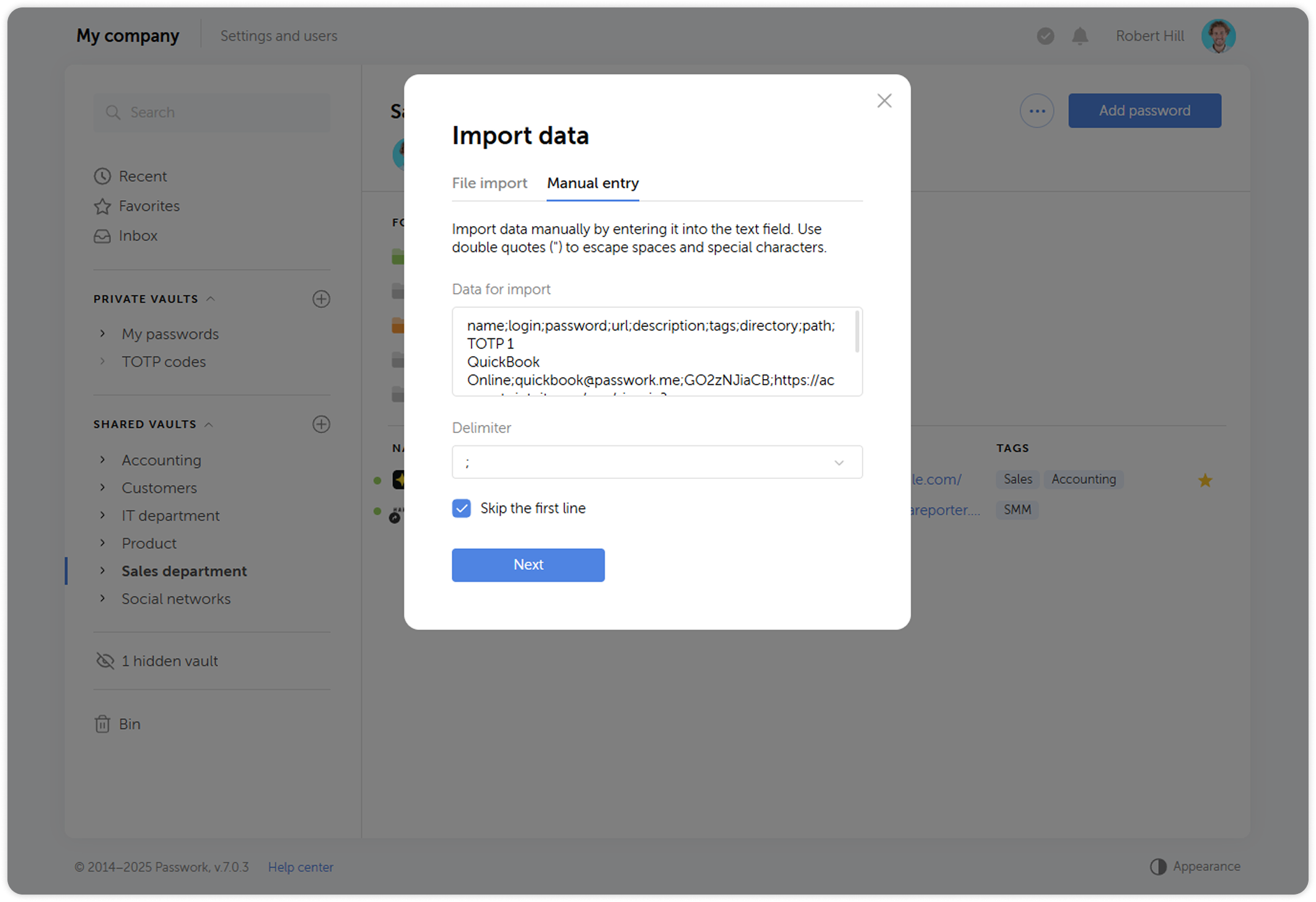
Task: Unfavorite the entry via the yellow star
Action: pyautogui.click(x=1205, y=479)
